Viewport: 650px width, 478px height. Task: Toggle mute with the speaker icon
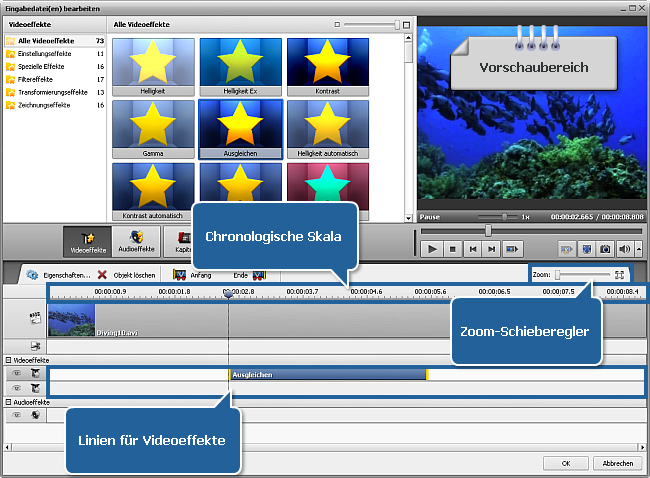pos(624,249)
